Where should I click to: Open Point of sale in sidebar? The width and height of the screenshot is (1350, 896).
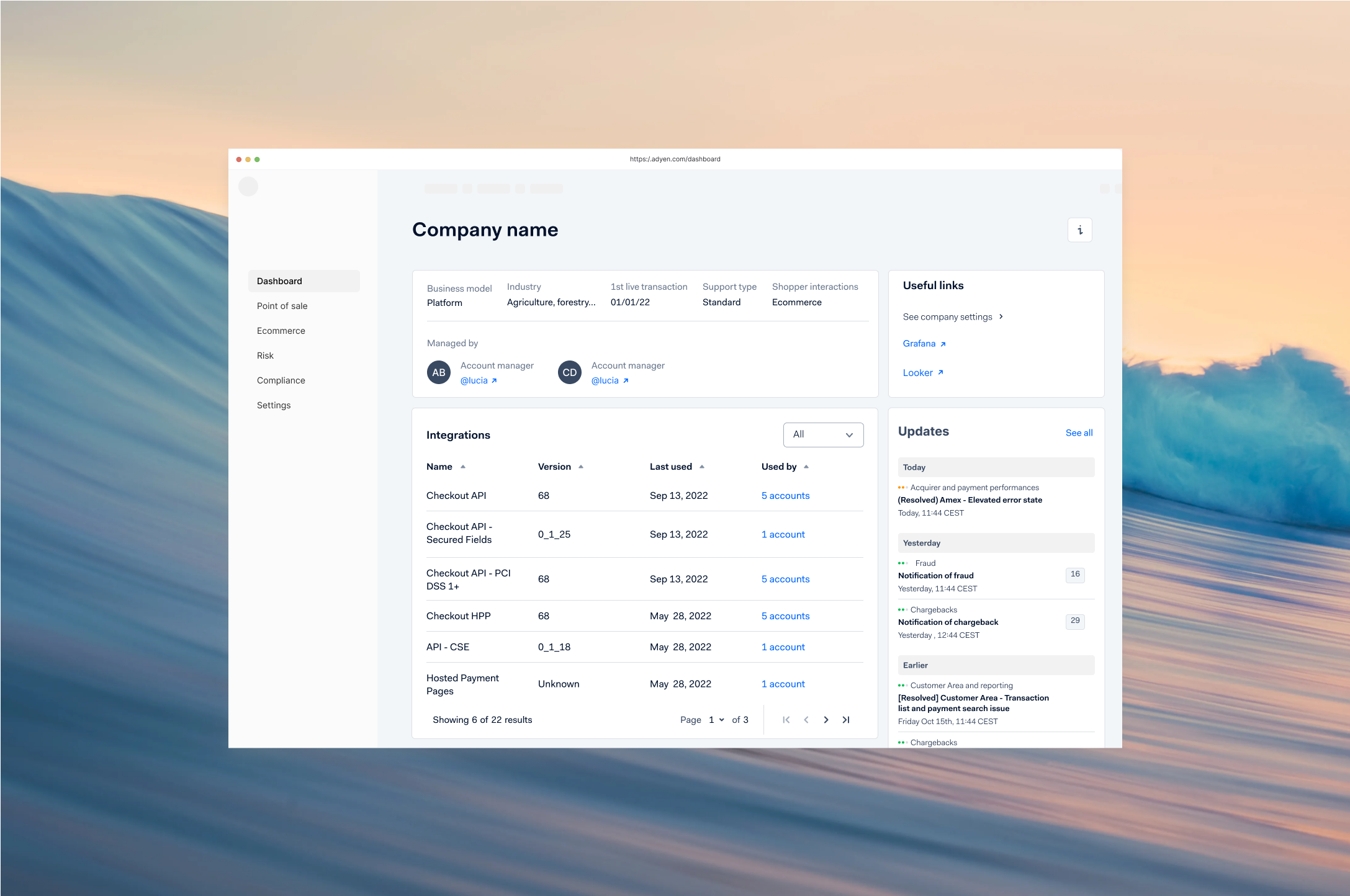pos(282,306)
